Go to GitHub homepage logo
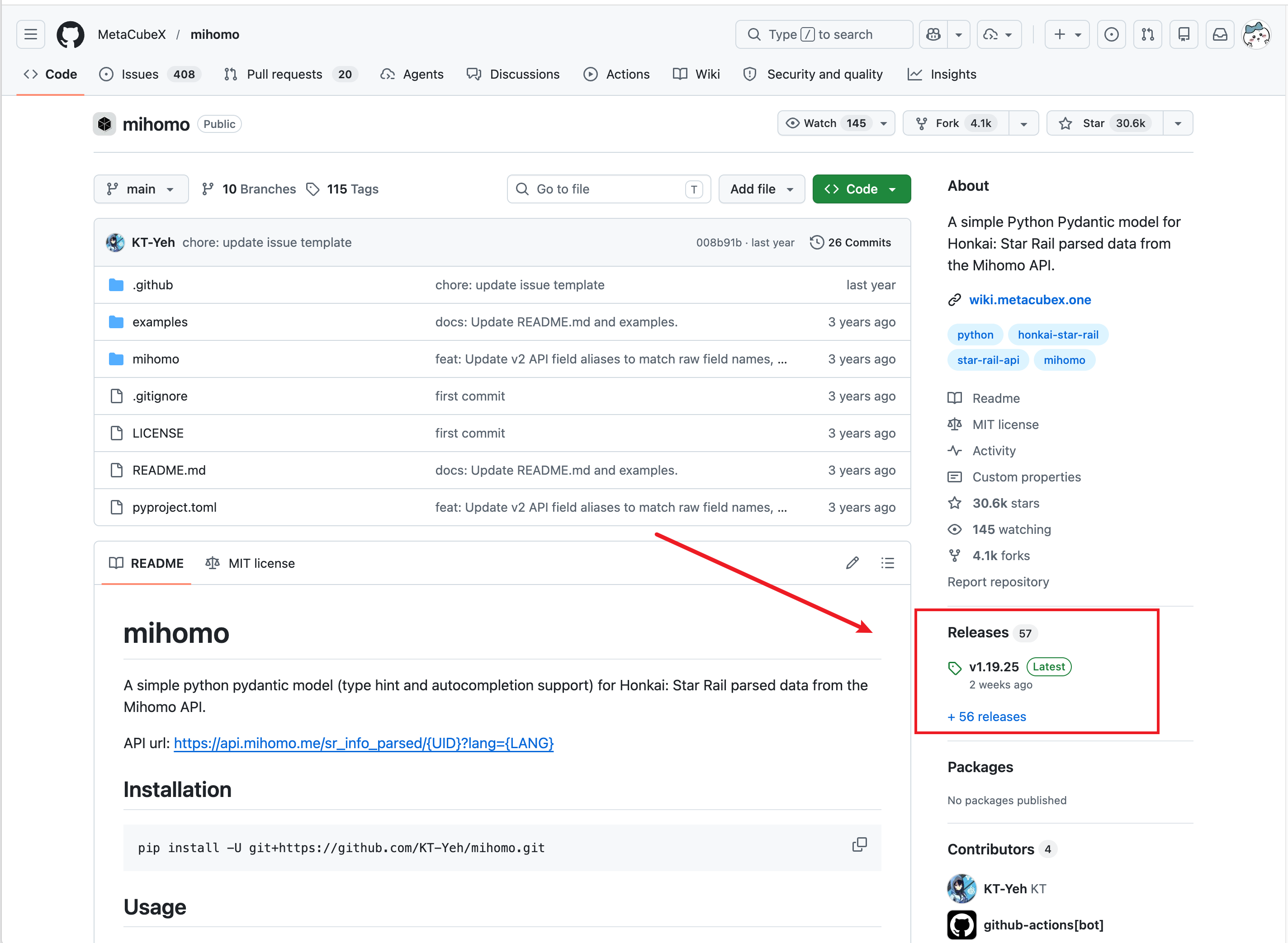Viewport: 1288px width, 943px height. [70, 34]
